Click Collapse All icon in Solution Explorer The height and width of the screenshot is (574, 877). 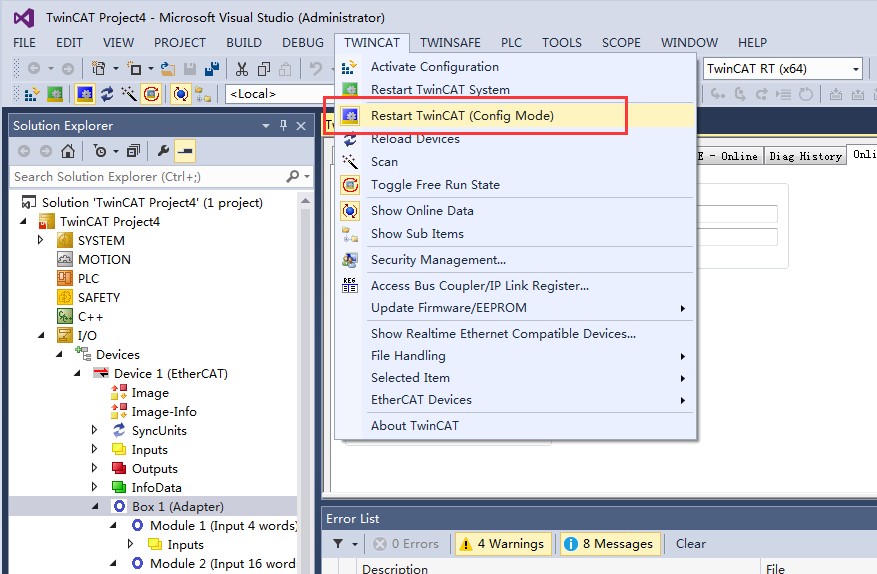tap(133, 151)
